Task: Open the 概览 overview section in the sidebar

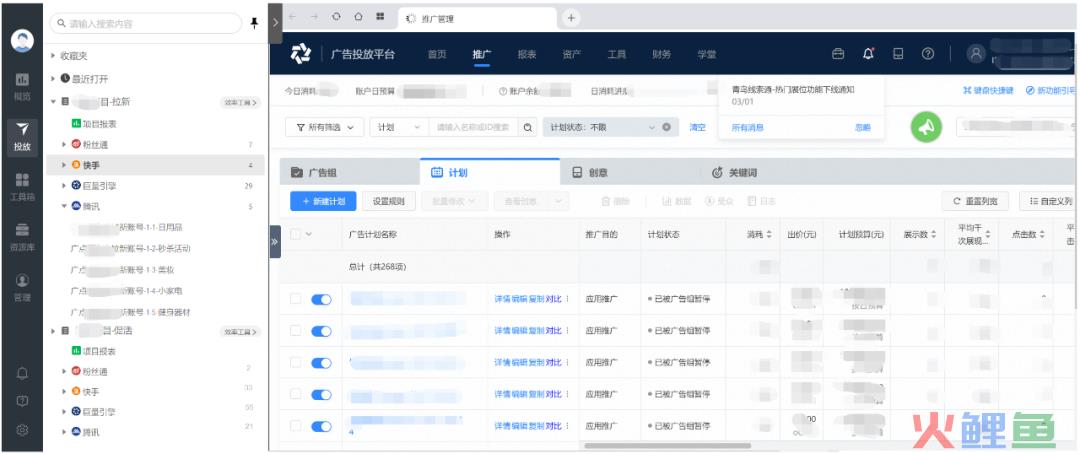Action: point(22,87)
